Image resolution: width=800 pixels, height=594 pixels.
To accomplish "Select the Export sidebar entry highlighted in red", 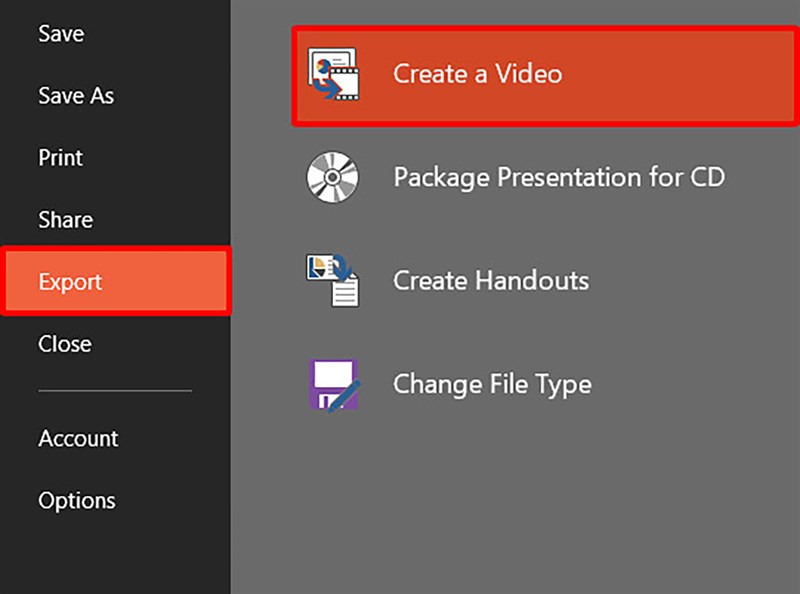I will [70, 282].
